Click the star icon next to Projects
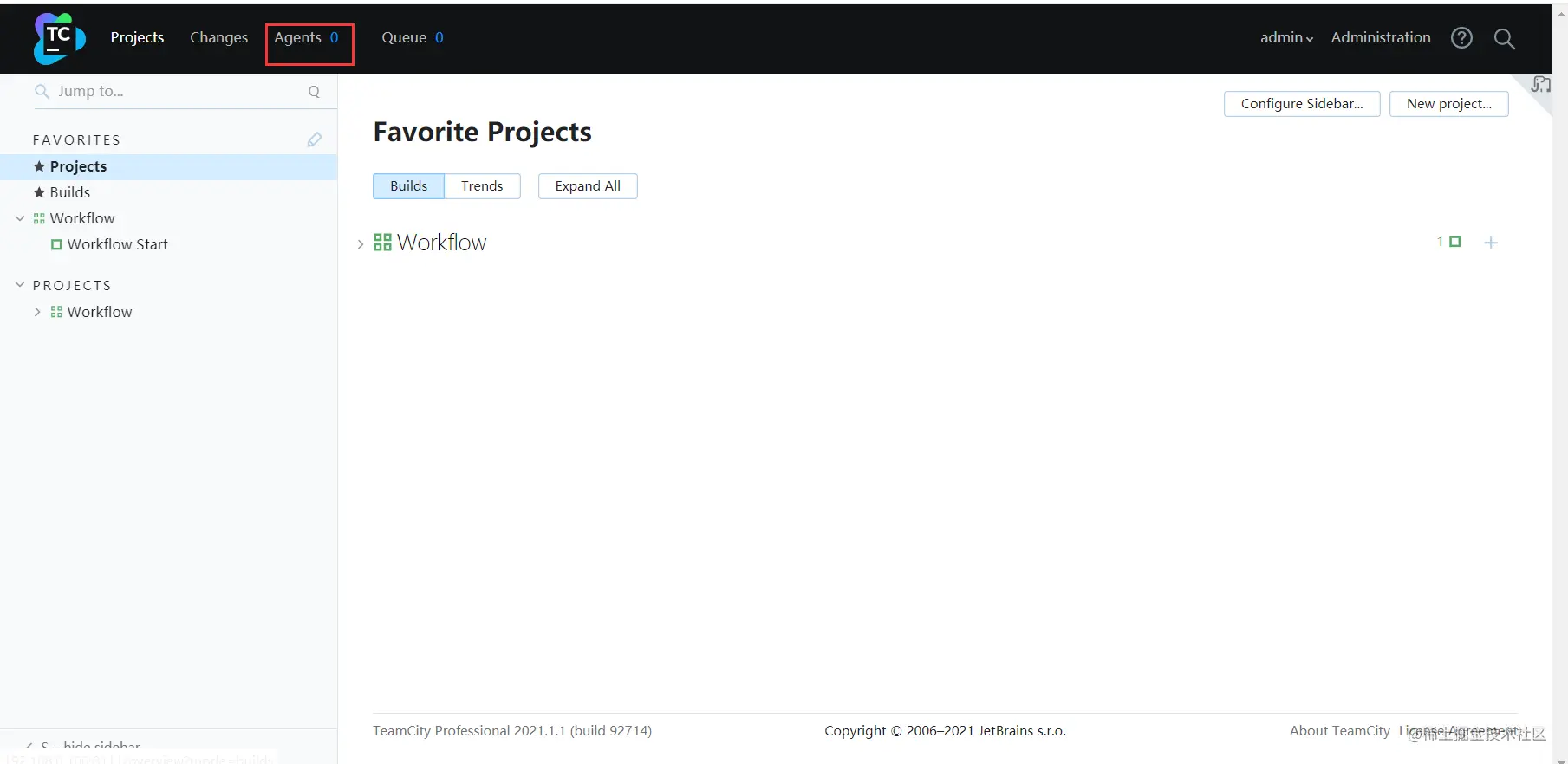 pyautogui.click(x=39, y=166)
